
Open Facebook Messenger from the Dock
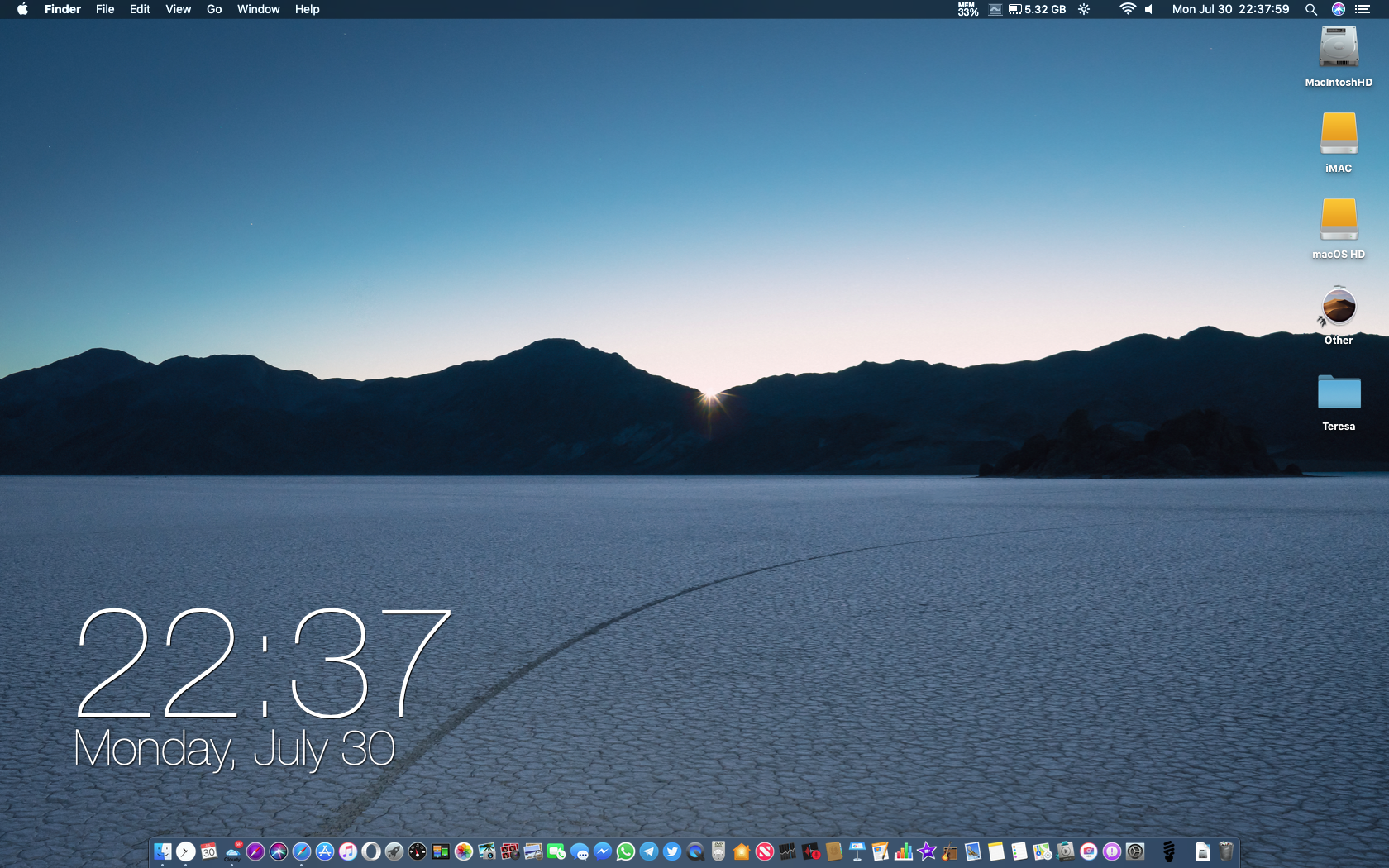tap(603, 851)
